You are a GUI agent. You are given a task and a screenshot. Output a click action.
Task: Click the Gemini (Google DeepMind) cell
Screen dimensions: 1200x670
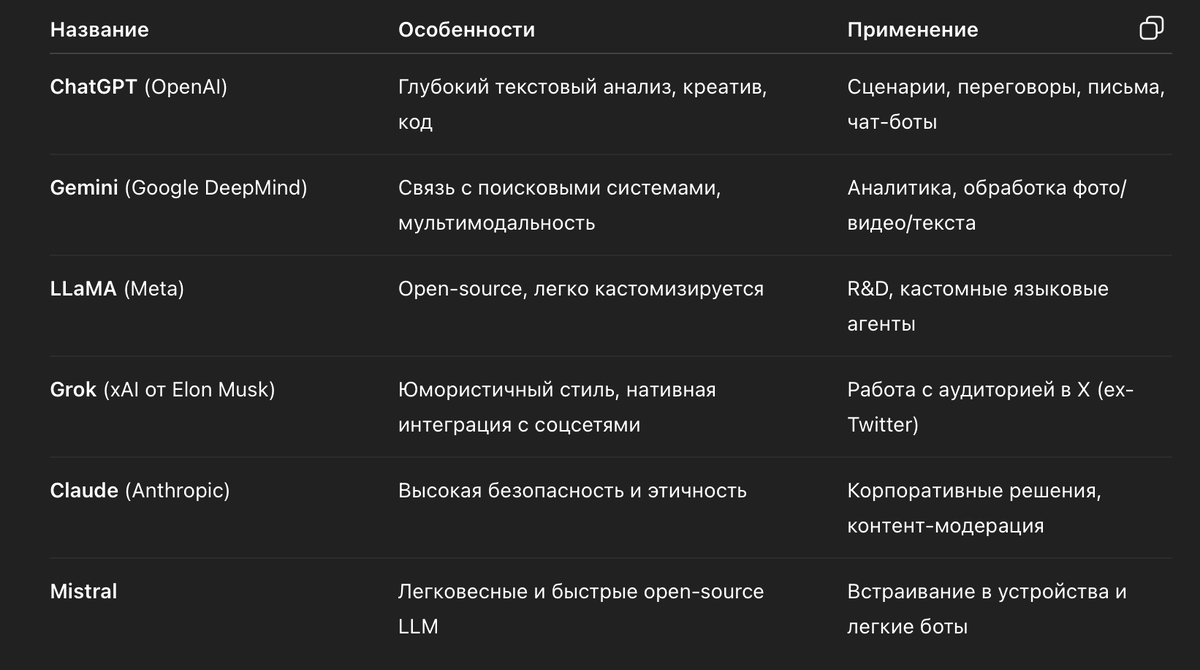tap(178, 188)
